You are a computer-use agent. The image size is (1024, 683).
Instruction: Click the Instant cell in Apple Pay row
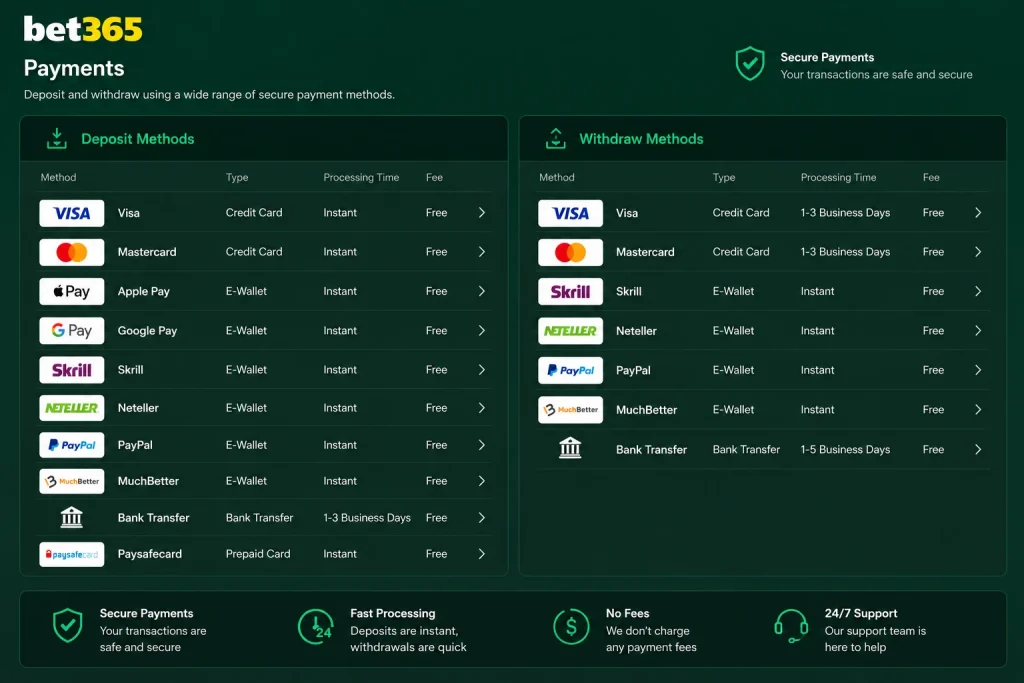(x=340, y=291)
